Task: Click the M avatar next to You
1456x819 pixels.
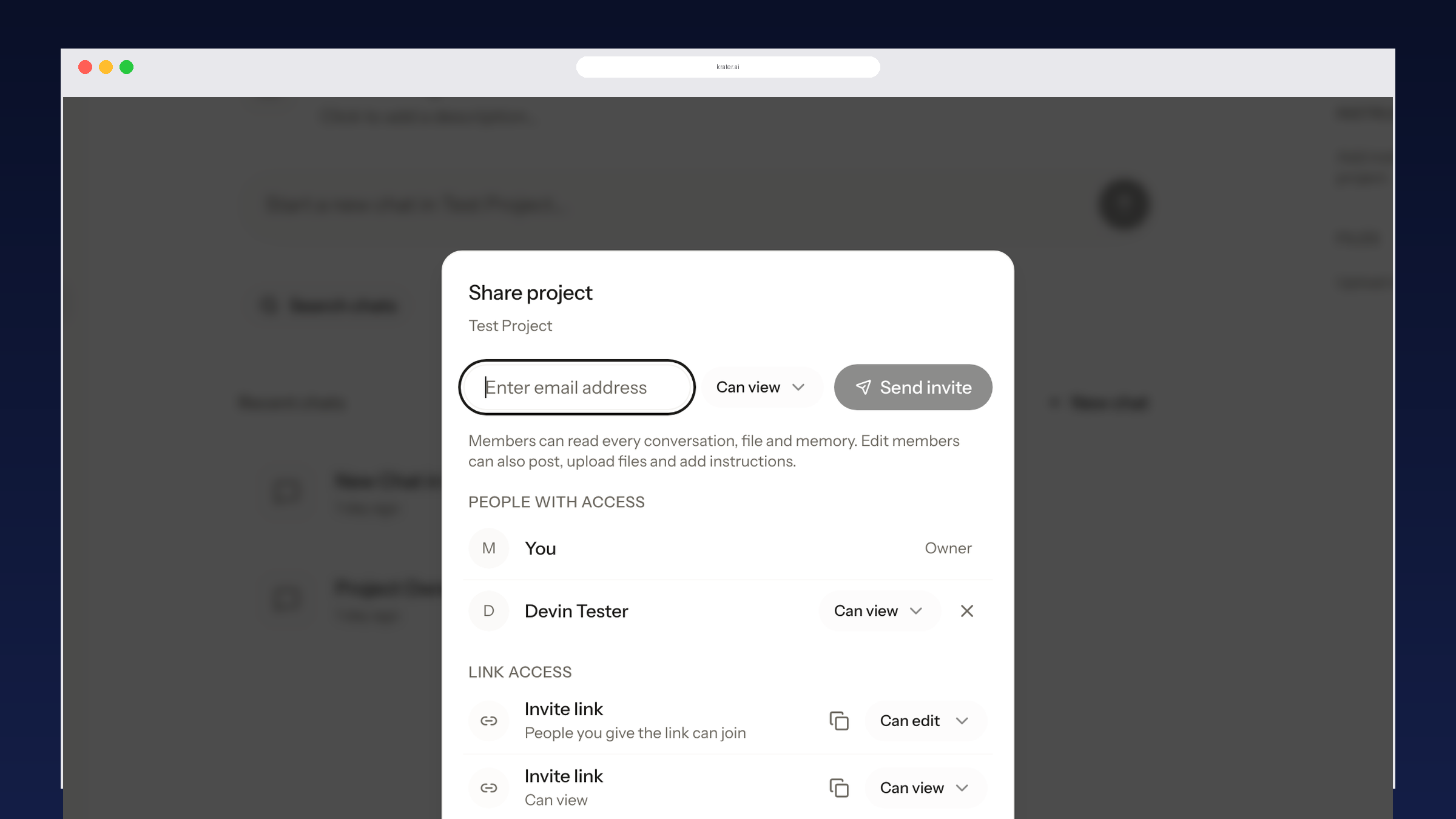Action: pyautogui.click(x=489, y=548)
